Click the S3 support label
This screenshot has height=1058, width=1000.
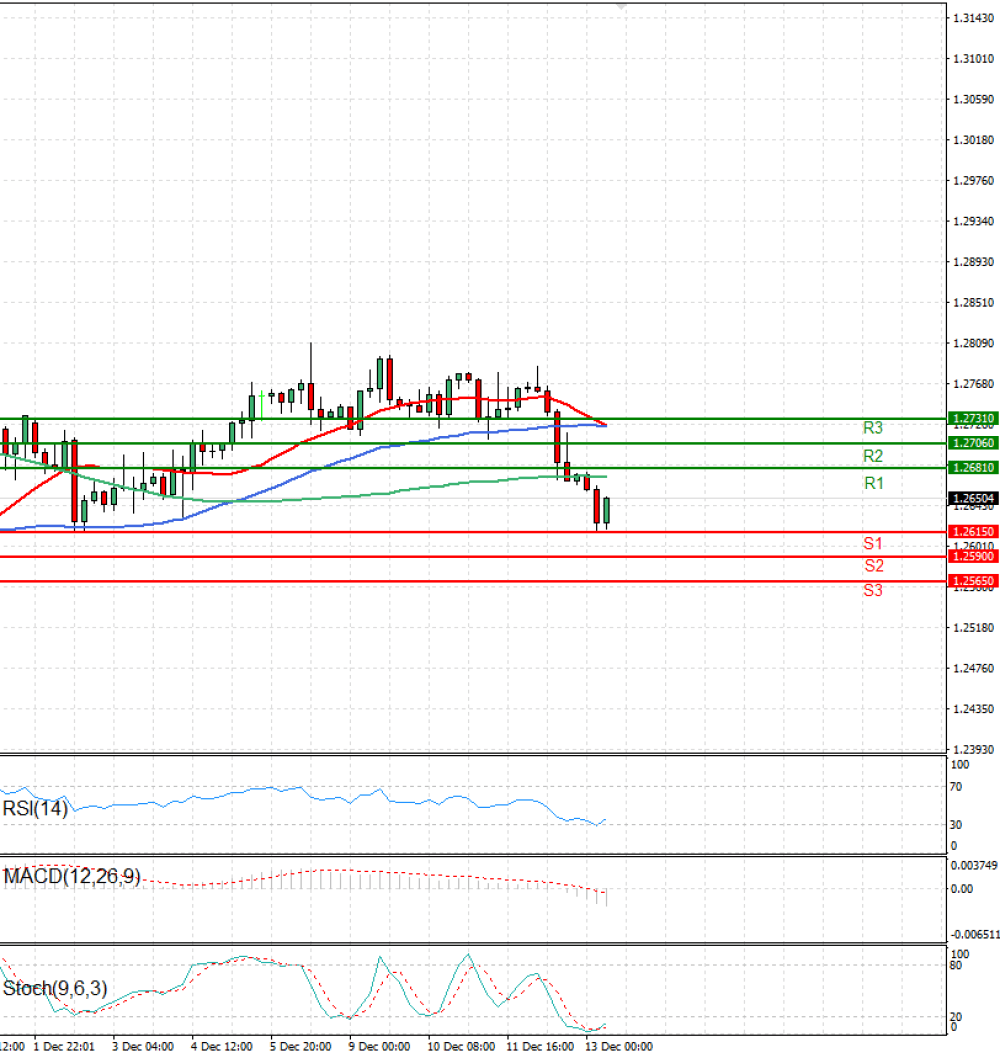872,590
